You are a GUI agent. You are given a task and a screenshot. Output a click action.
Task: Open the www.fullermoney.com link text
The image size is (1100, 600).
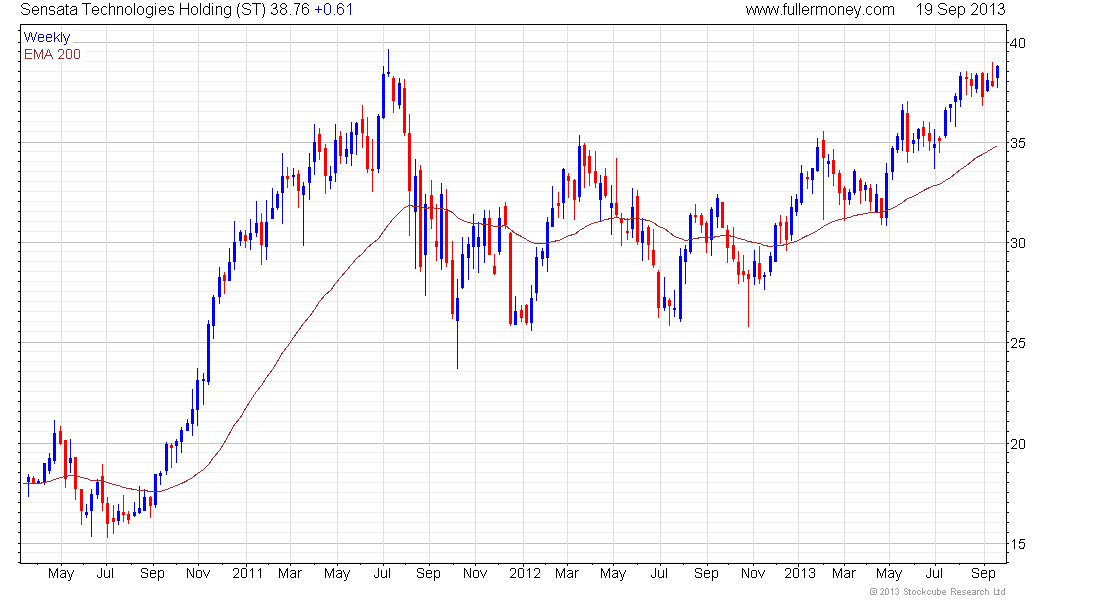pyautogui.click(x=820, y=10)
